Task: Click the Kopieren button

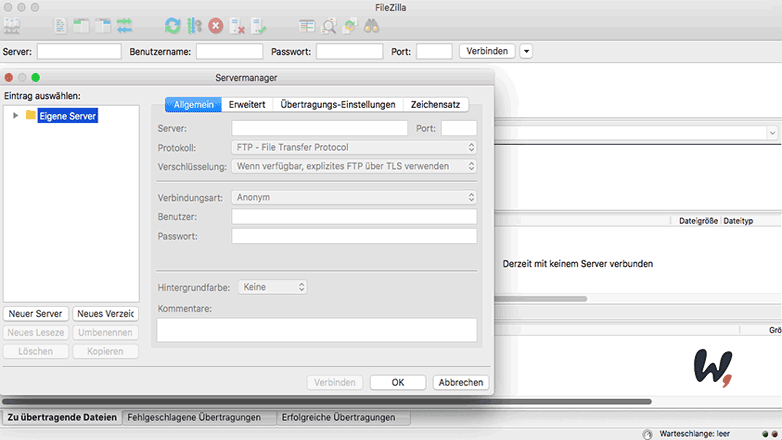Action: [x=105, y=351]
